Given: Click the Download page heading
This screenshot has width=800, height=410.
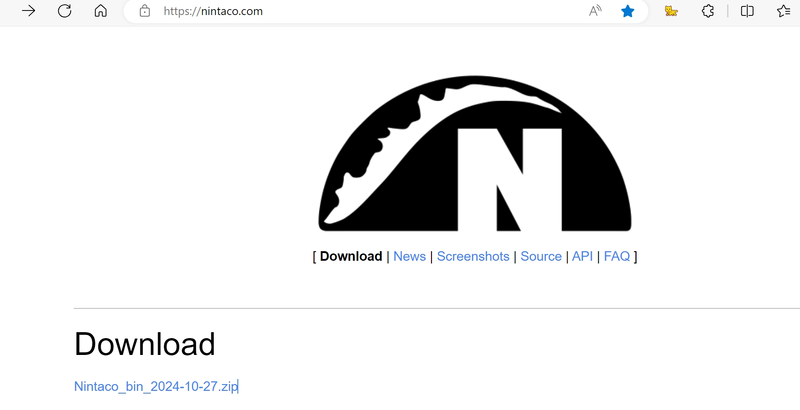Looking at the screenshot, I should 145,344.
